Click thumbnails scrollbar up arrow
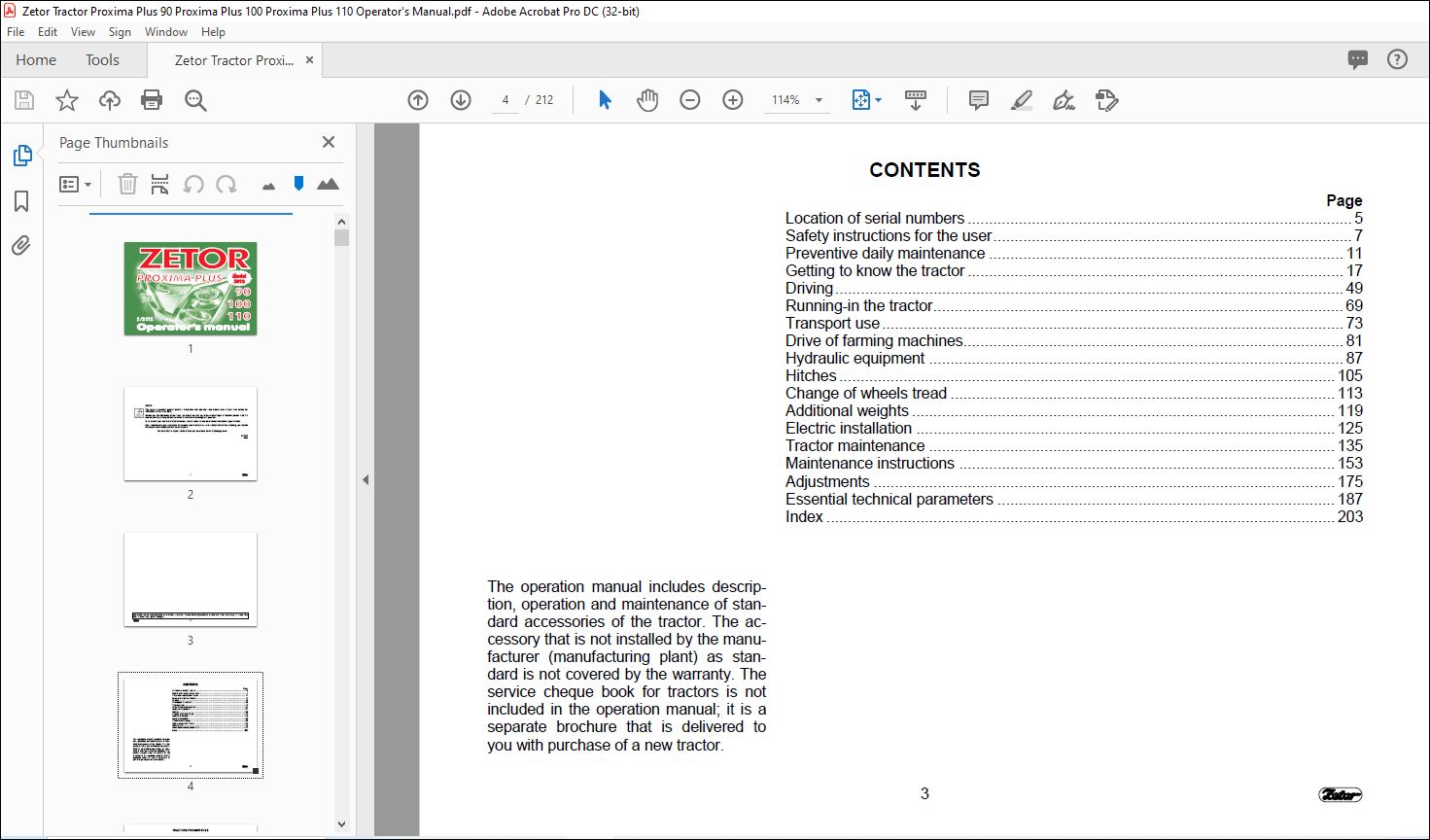Viewport: 1430px width, 840px height. coord(341,222)
